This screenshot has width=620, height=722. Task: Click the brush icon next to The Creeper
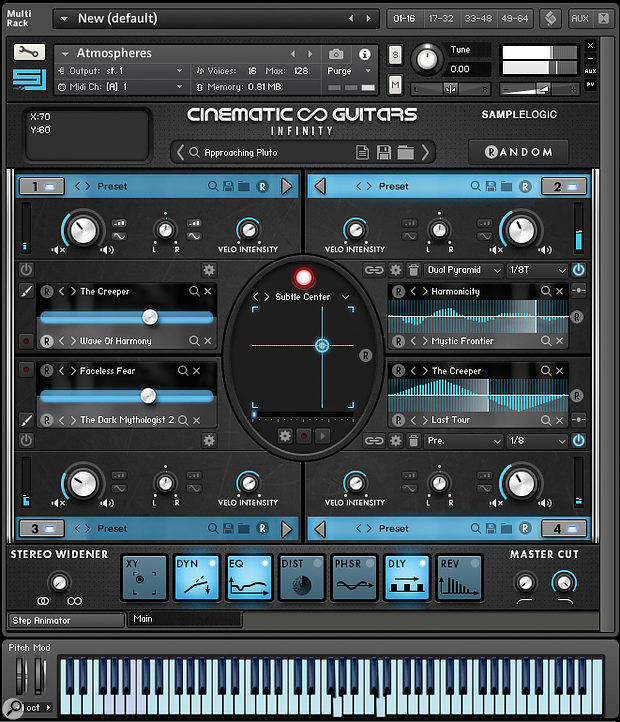coord(26,291)
